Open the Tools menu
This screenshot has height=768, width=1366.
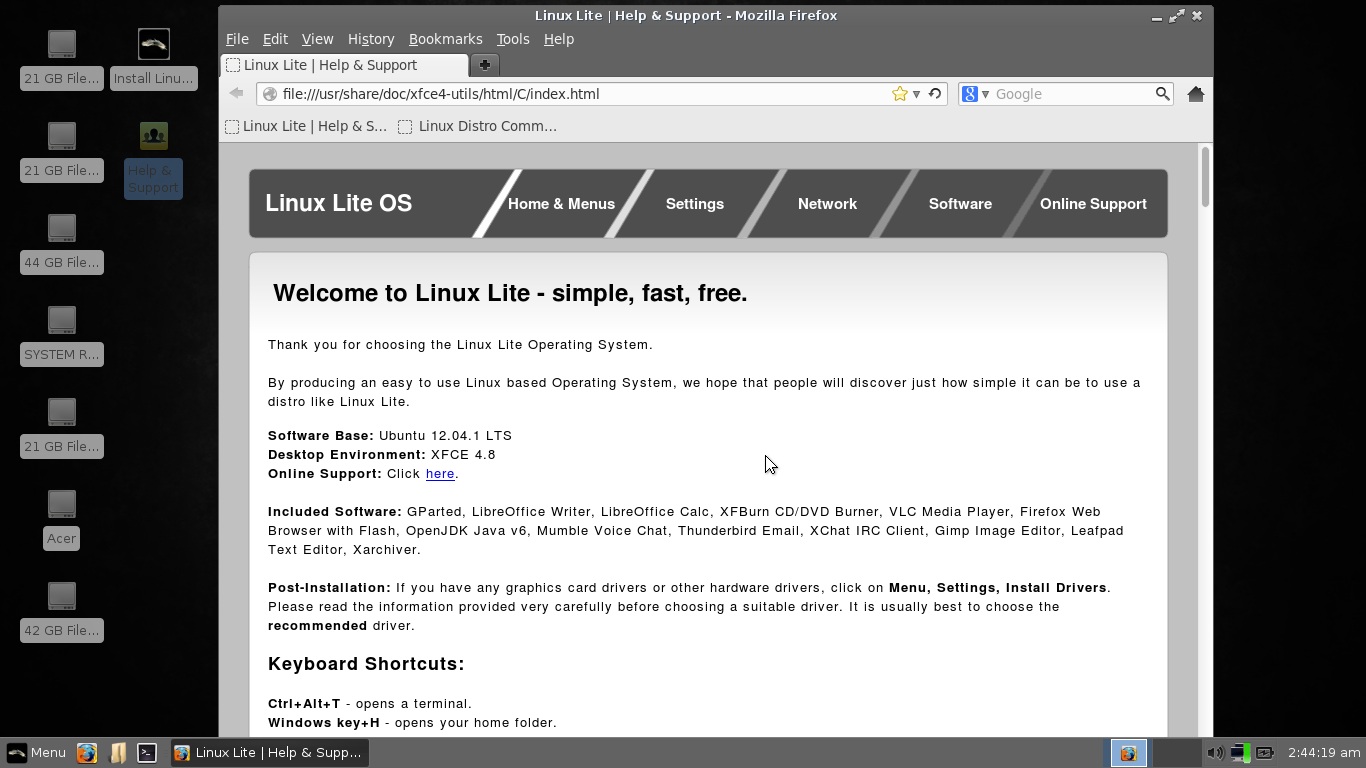point(513,39)
